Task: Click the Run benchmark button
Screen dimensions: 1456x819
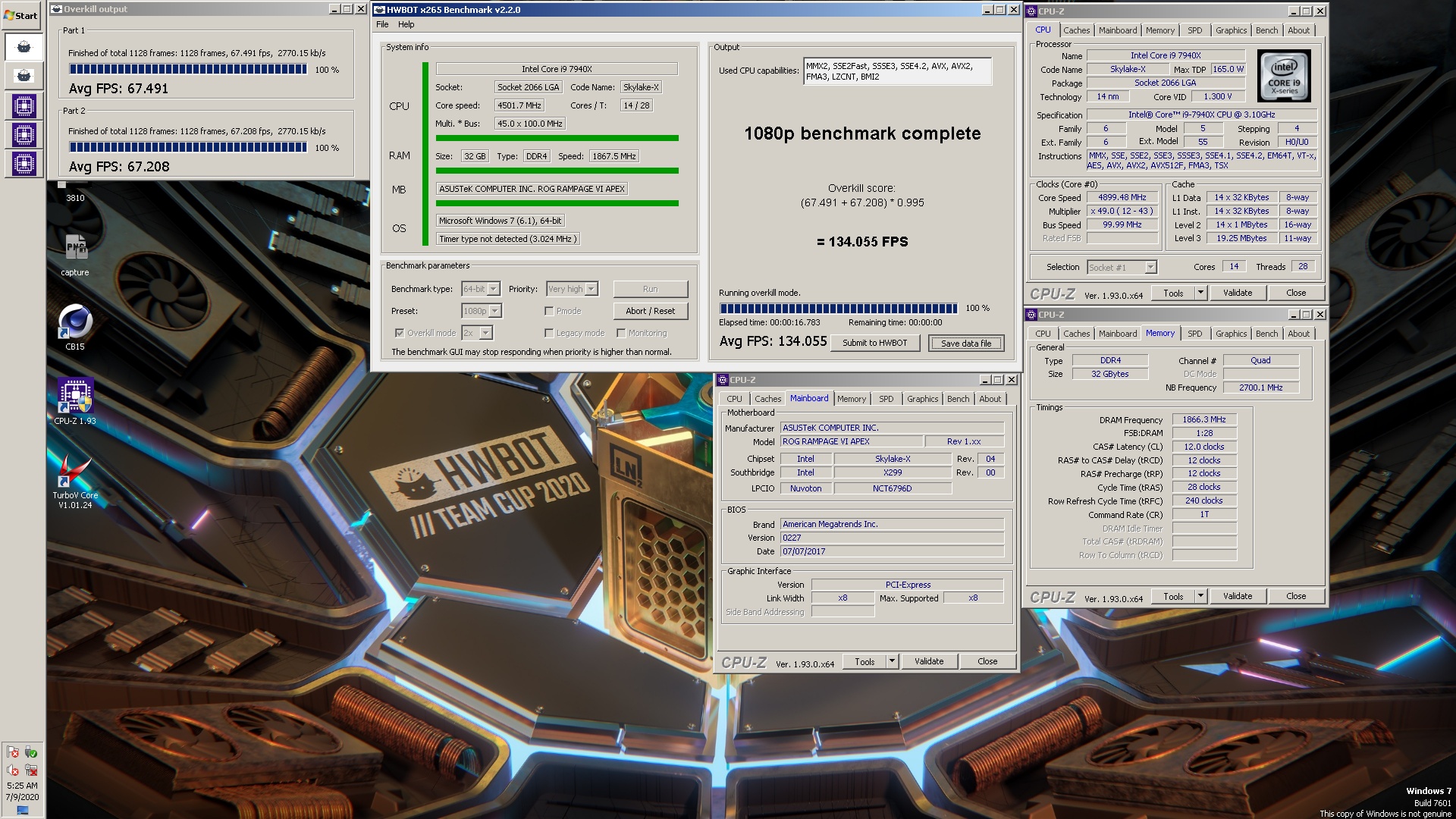Action: click(x=650, y=289)
